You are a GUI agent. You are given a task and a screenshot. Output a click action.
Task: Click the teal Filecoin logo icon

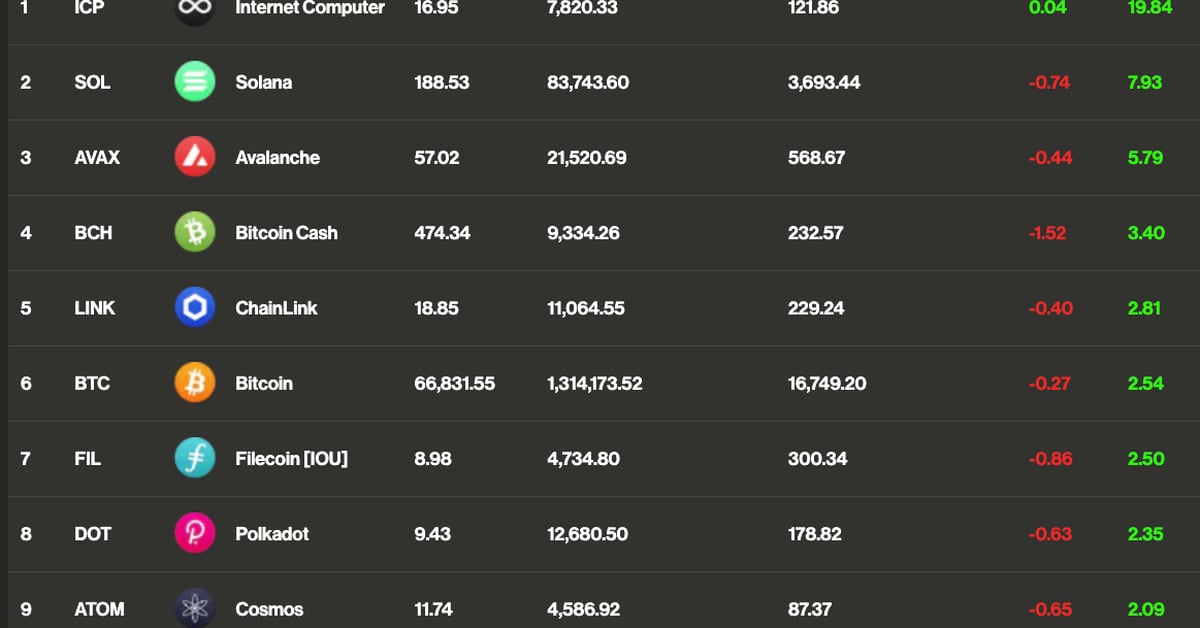(x=194, y=458)
